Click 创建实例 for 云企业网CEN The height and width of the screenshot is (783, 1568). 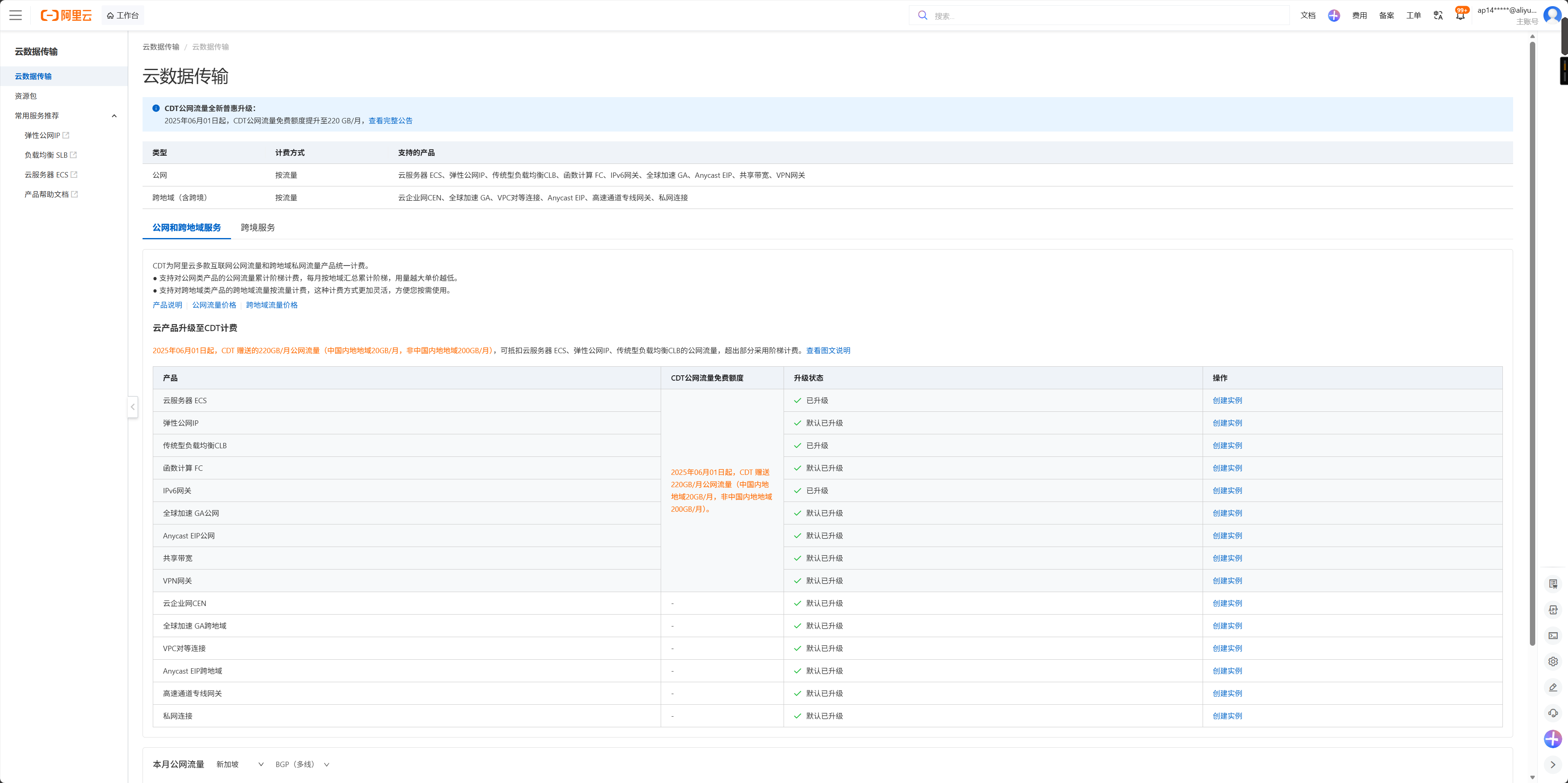(1227, 604)
